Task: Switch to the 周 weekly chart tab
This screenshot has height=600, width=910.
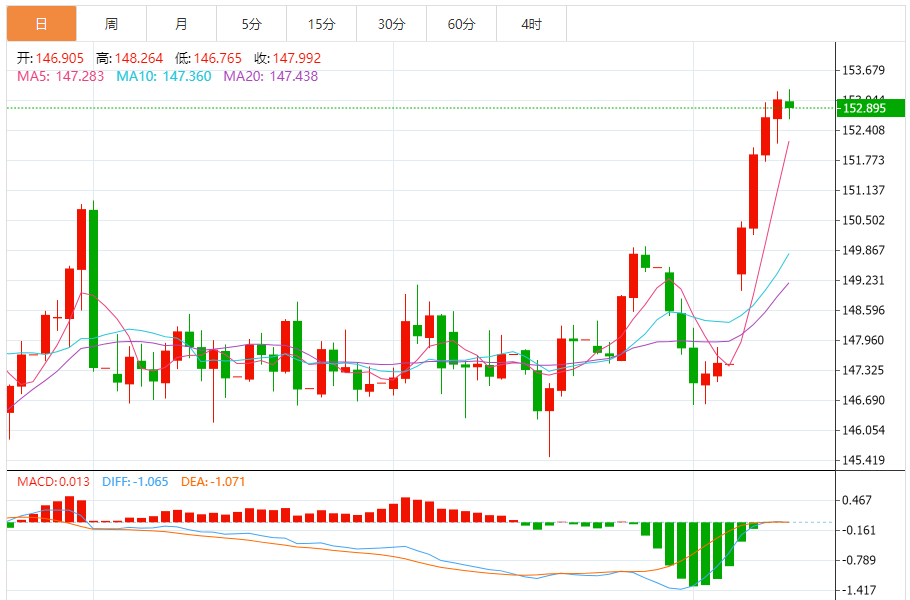Action: (111, 23)
